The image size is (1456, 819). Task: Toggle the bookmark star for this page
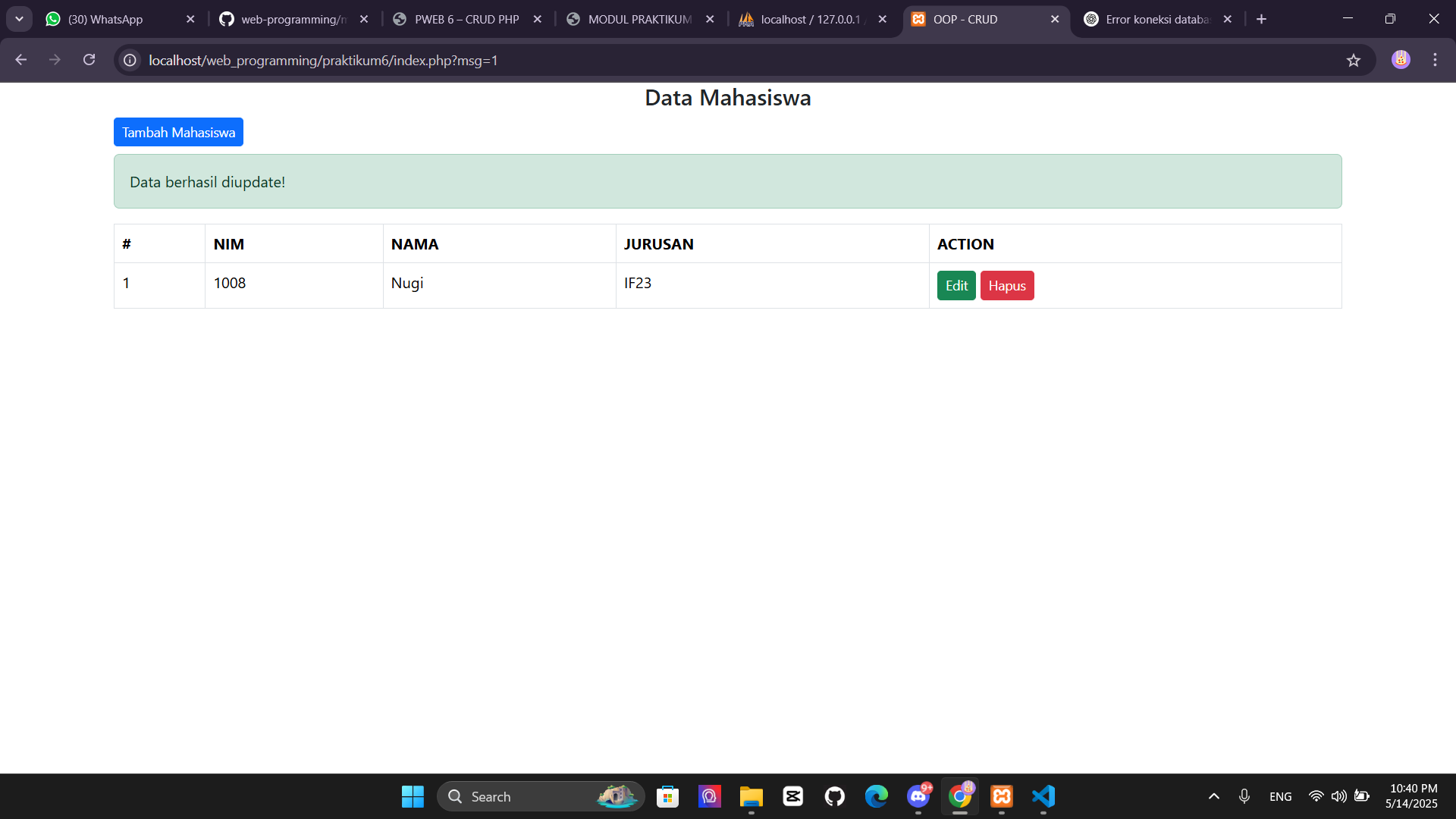coord(1355,60)
